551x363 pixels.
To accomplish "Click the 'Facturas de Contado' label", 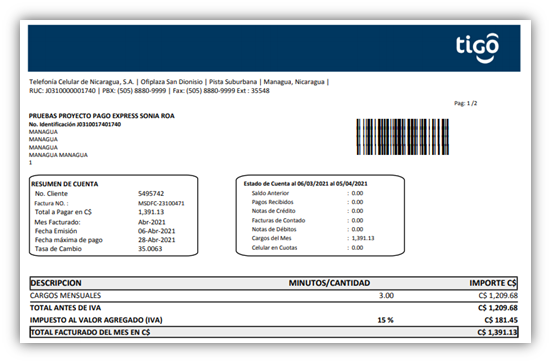I will [278, 220].
